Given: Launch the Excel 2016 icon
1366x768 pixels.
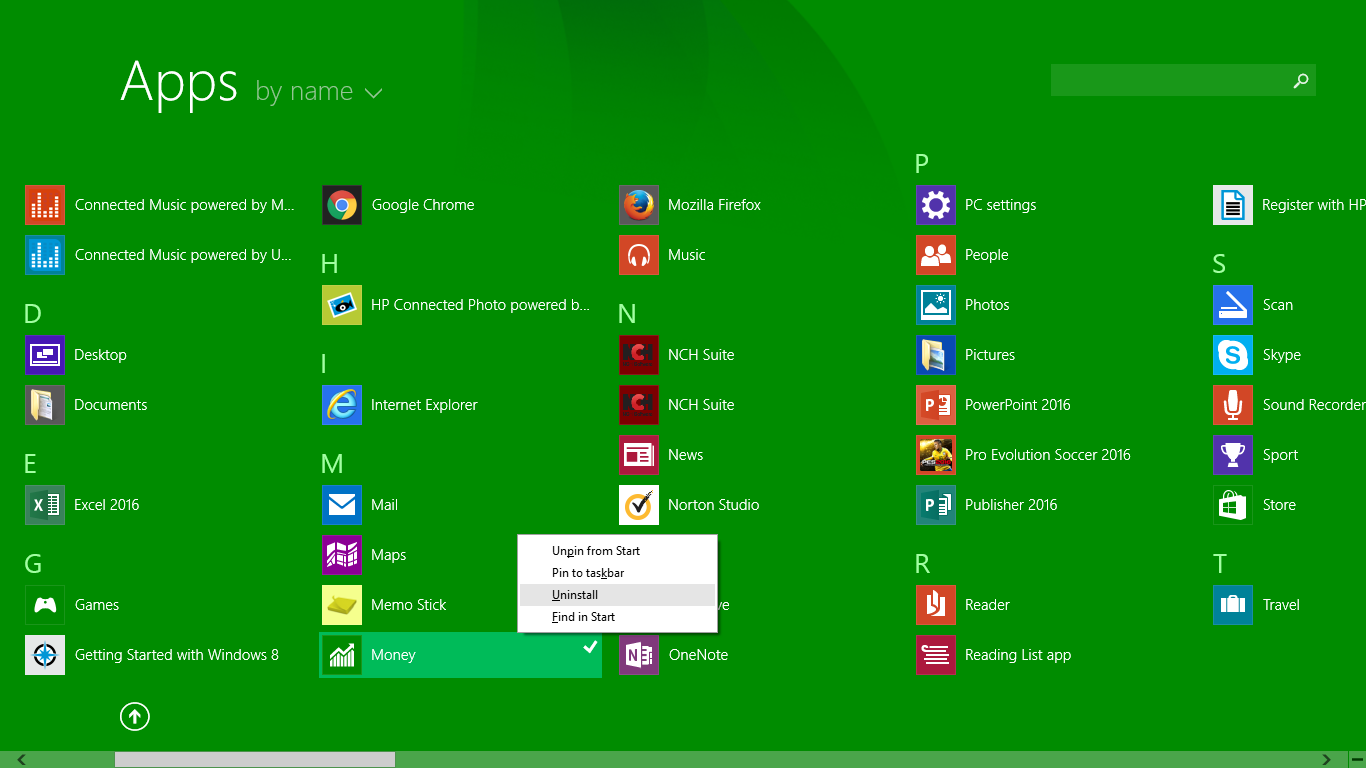Looking at the screenshot, I should point(45,505).
